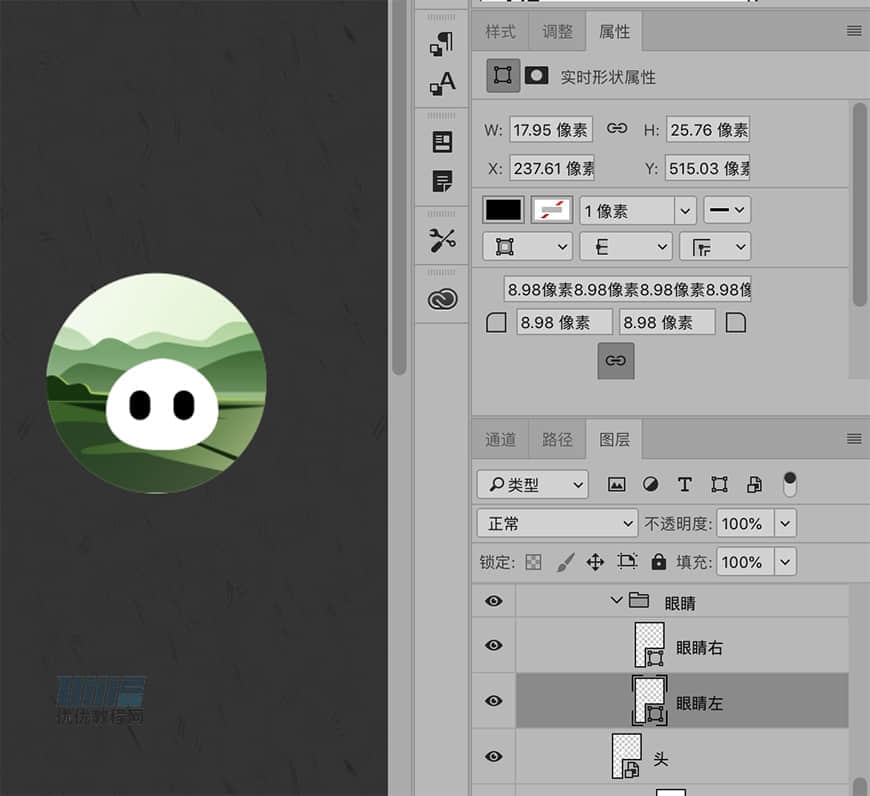This screenshot has width=870, height=796.
Task: Open the 类型 layer filter dropdown
Action: tap(533, 485)
